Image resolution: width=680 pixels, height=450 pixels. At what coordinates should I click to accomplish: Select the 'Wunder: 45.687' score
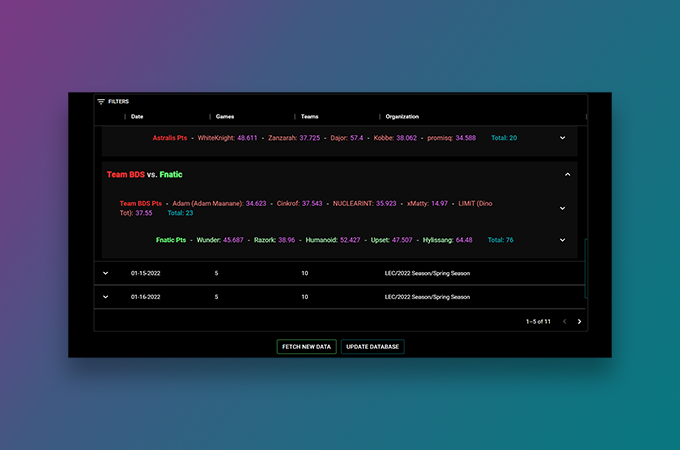pos(220,240)
